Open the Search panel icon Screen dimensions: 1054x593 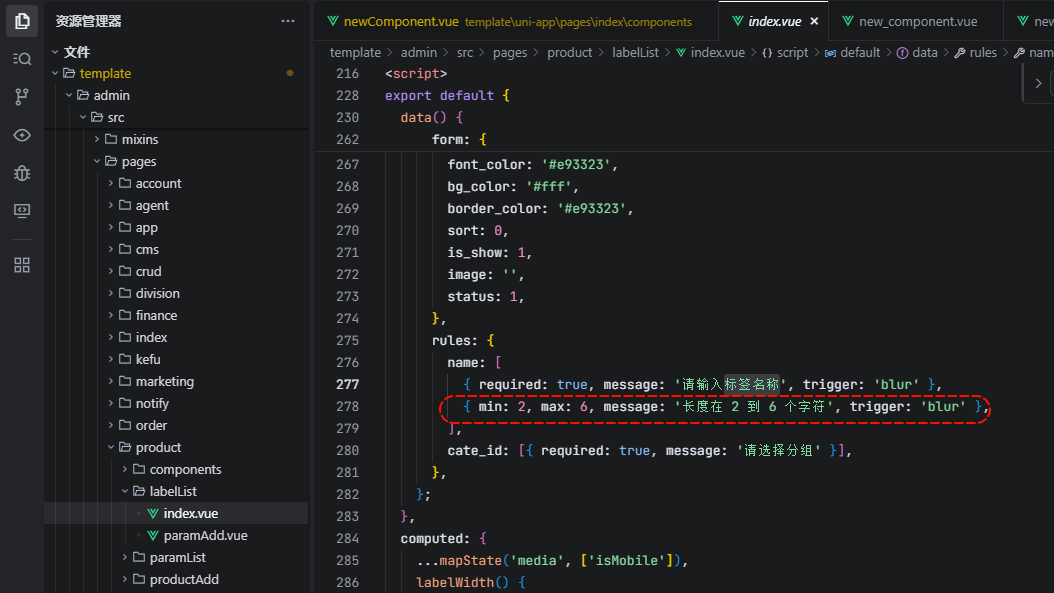22,59
